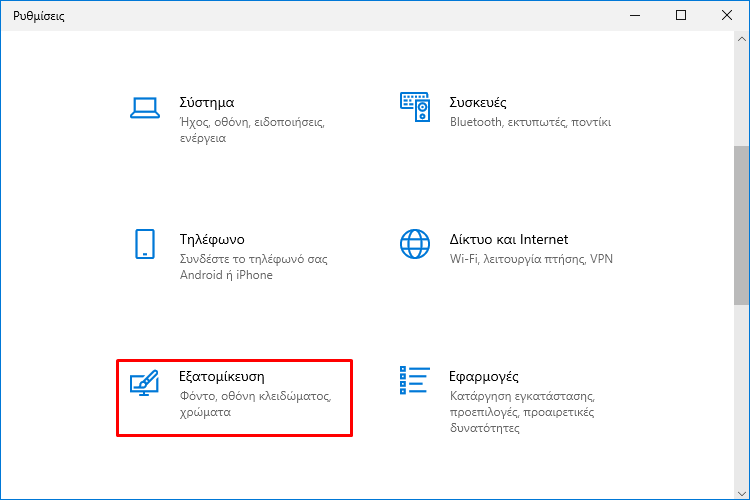This screenshot has height=500, width=750.
Task: Open the Συσκευές settings heading
Action: tap(478, 102)
